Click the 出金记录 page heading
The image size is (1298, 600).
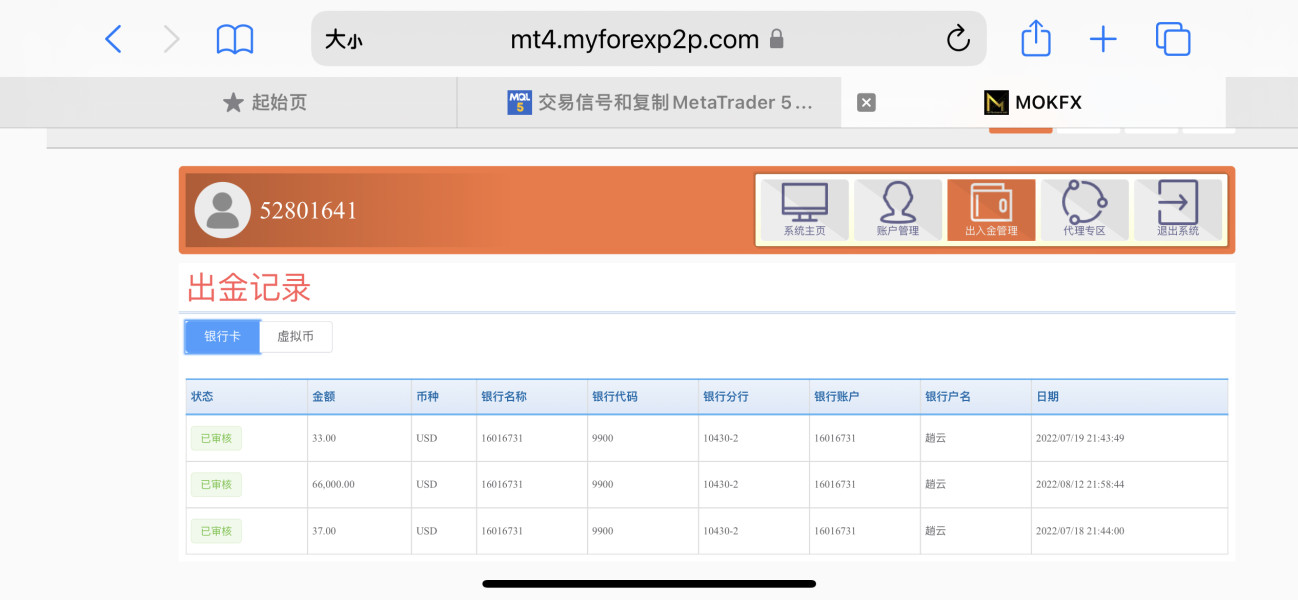click(x=249, y=288)
